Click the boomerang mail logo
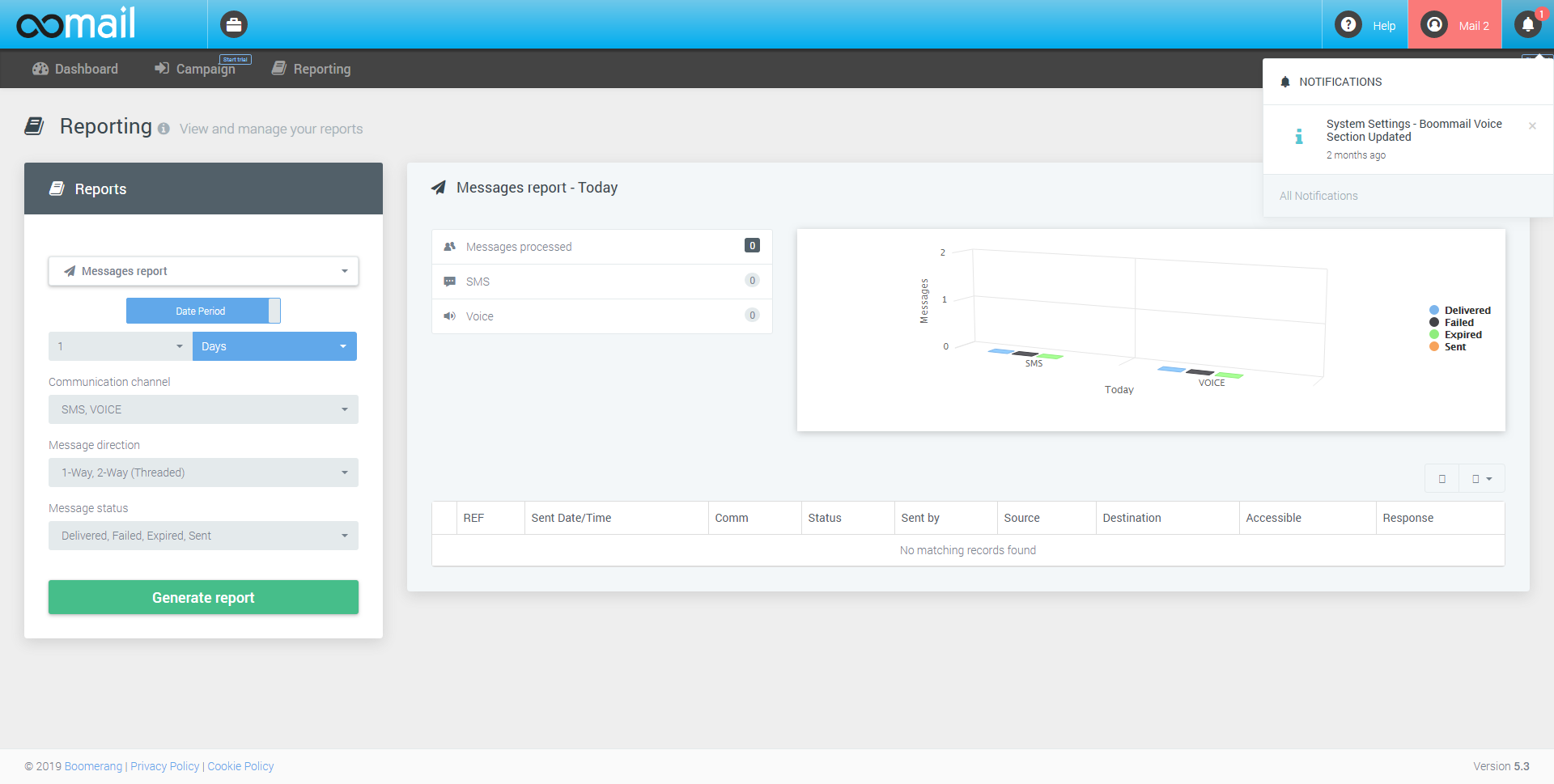1554x784 pixels. coord(76,24)
